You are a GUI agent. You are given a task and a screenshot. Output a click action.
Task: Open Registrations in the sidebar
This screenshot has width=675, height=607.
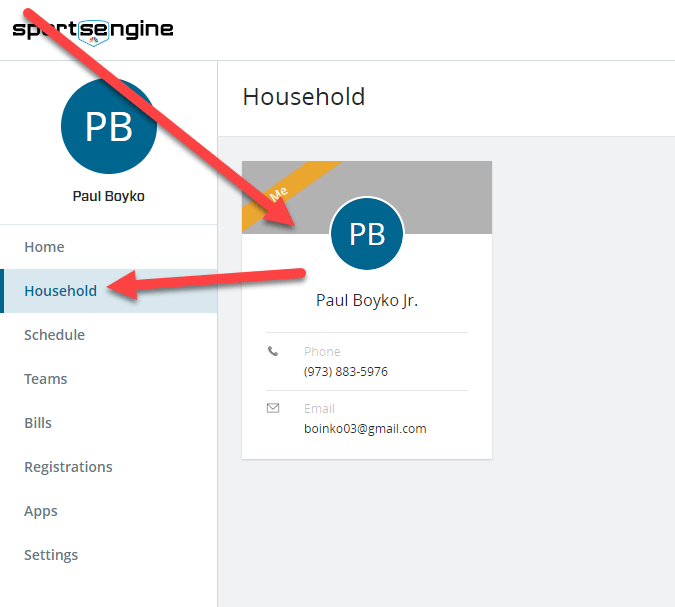click(68, 467)
